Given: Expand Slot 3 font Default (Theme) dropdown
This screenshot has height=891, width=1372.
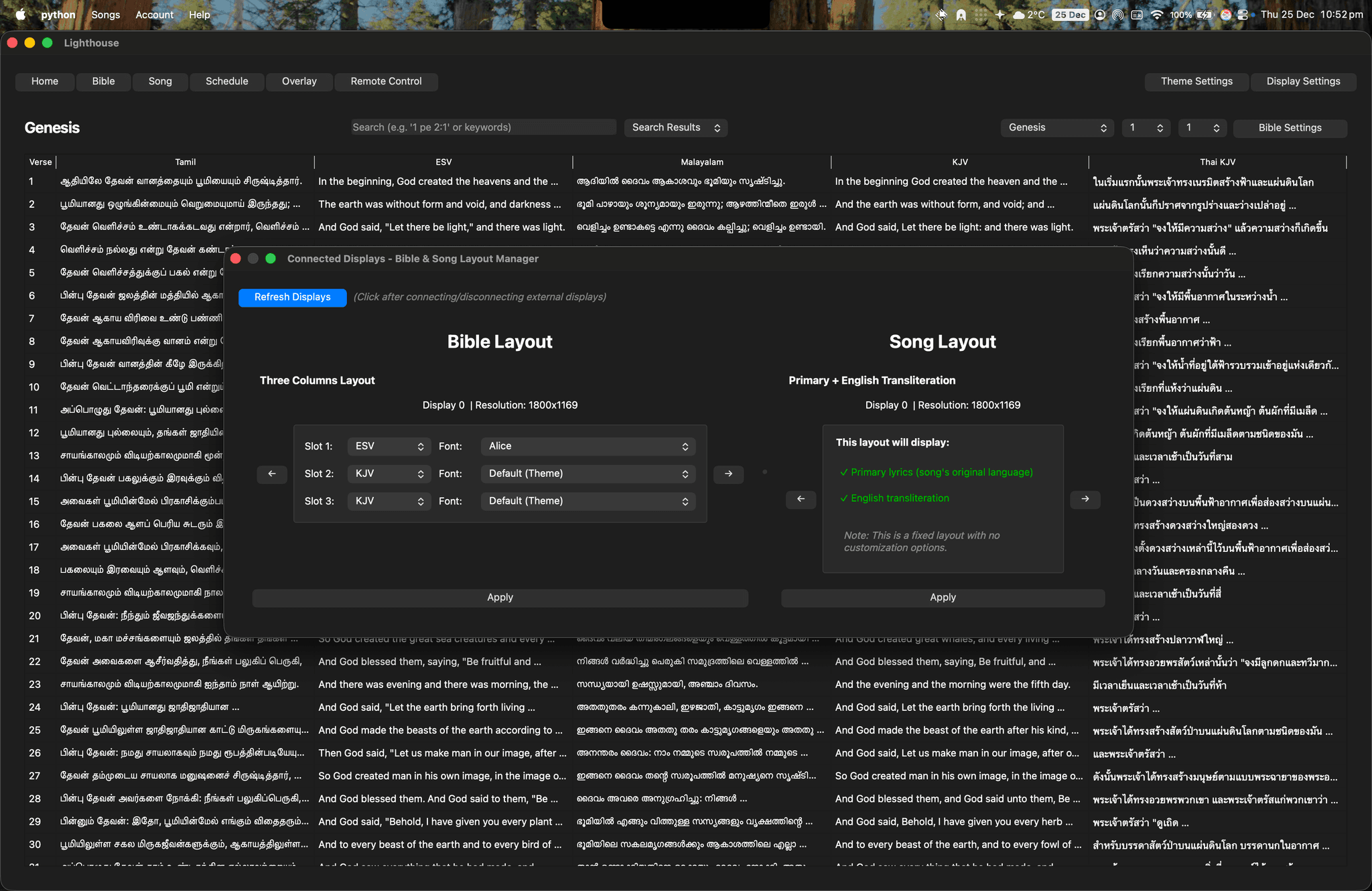Looking at the screenshot, I should point(588,501).
